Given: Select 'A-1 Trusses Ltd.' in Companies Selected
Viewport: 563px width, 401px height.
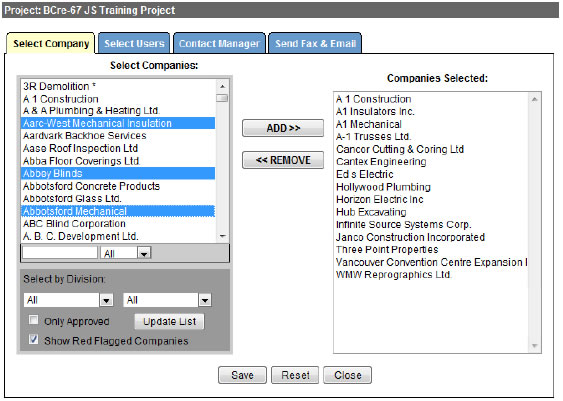Looking at the screenshot, I should (x=431, y=136).
